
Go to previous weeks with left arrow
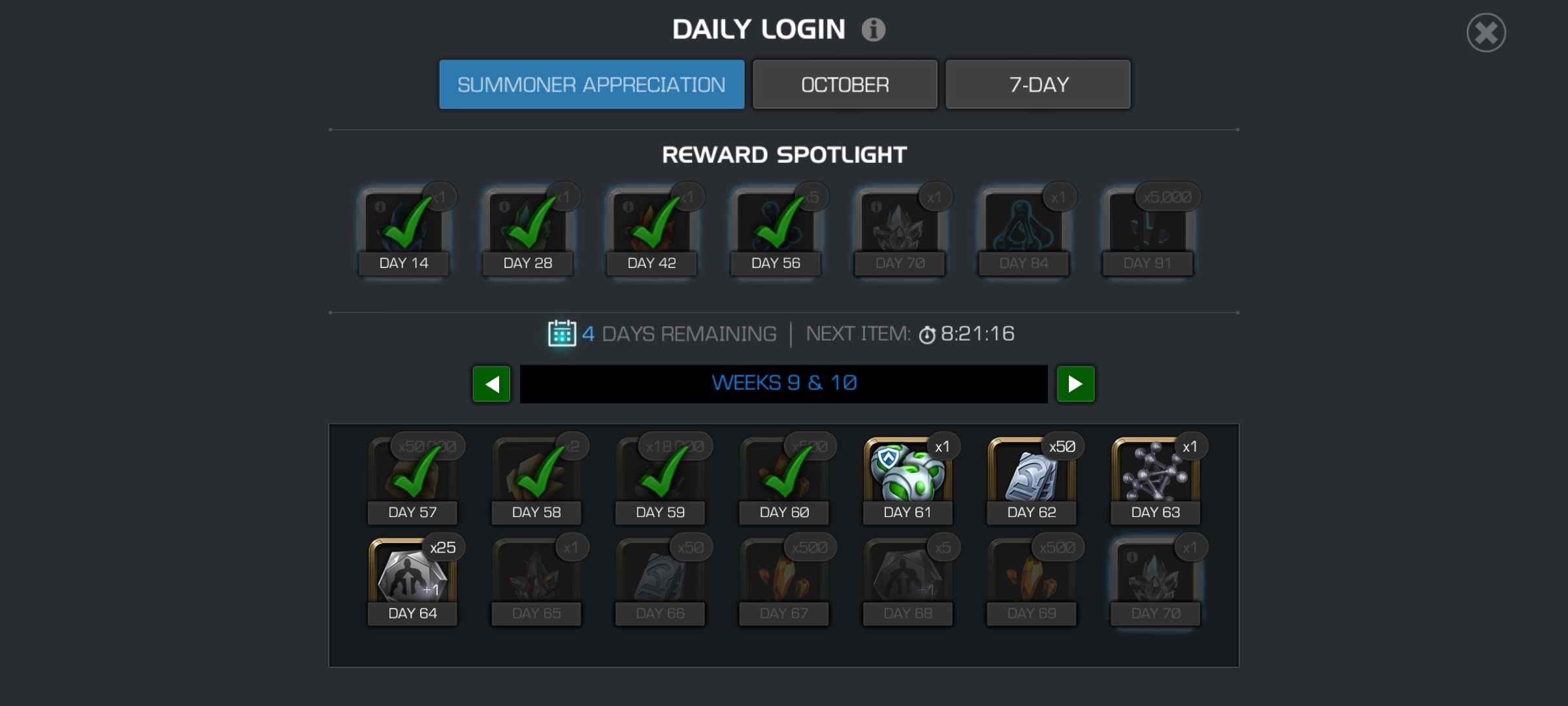tap(491, 384)
